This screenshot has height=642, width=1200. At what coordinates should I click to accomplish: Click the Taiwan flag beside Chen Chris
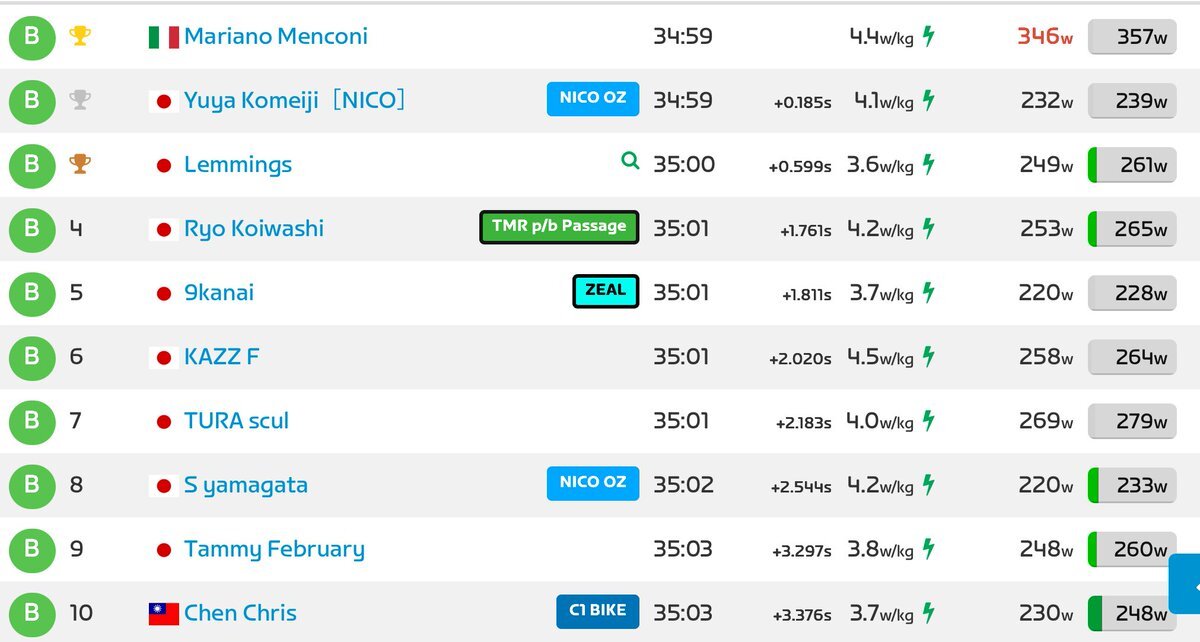(x=164, y=613)
